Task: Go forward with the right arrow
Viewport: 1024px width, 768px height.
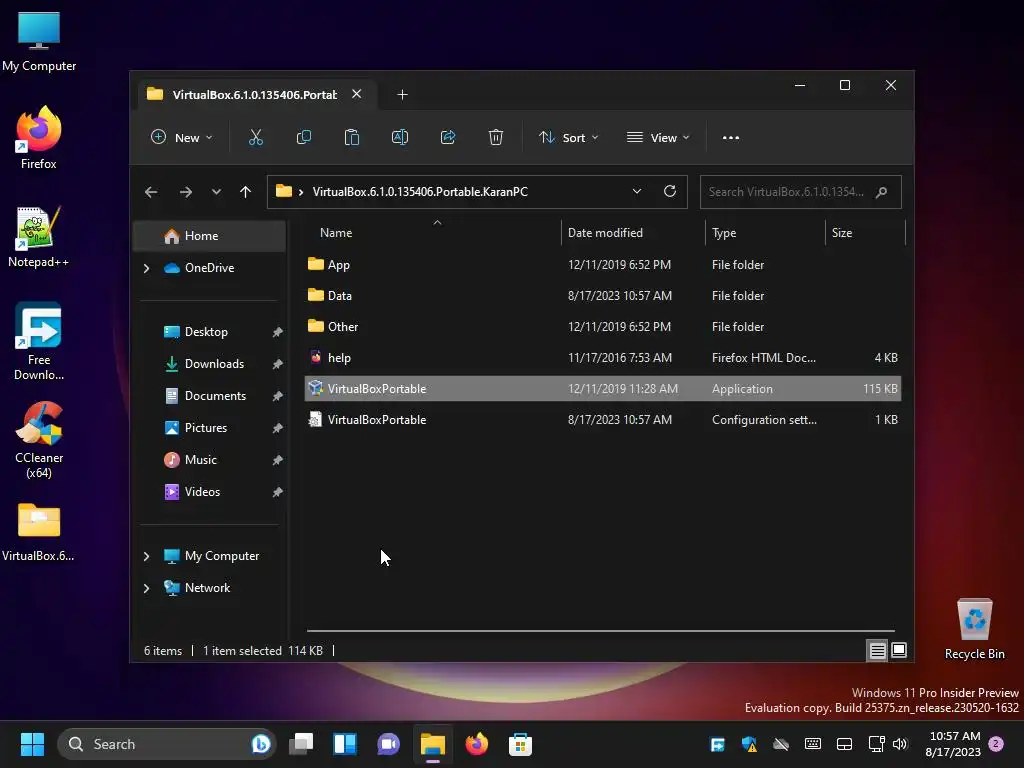Action: pos(185,192)
